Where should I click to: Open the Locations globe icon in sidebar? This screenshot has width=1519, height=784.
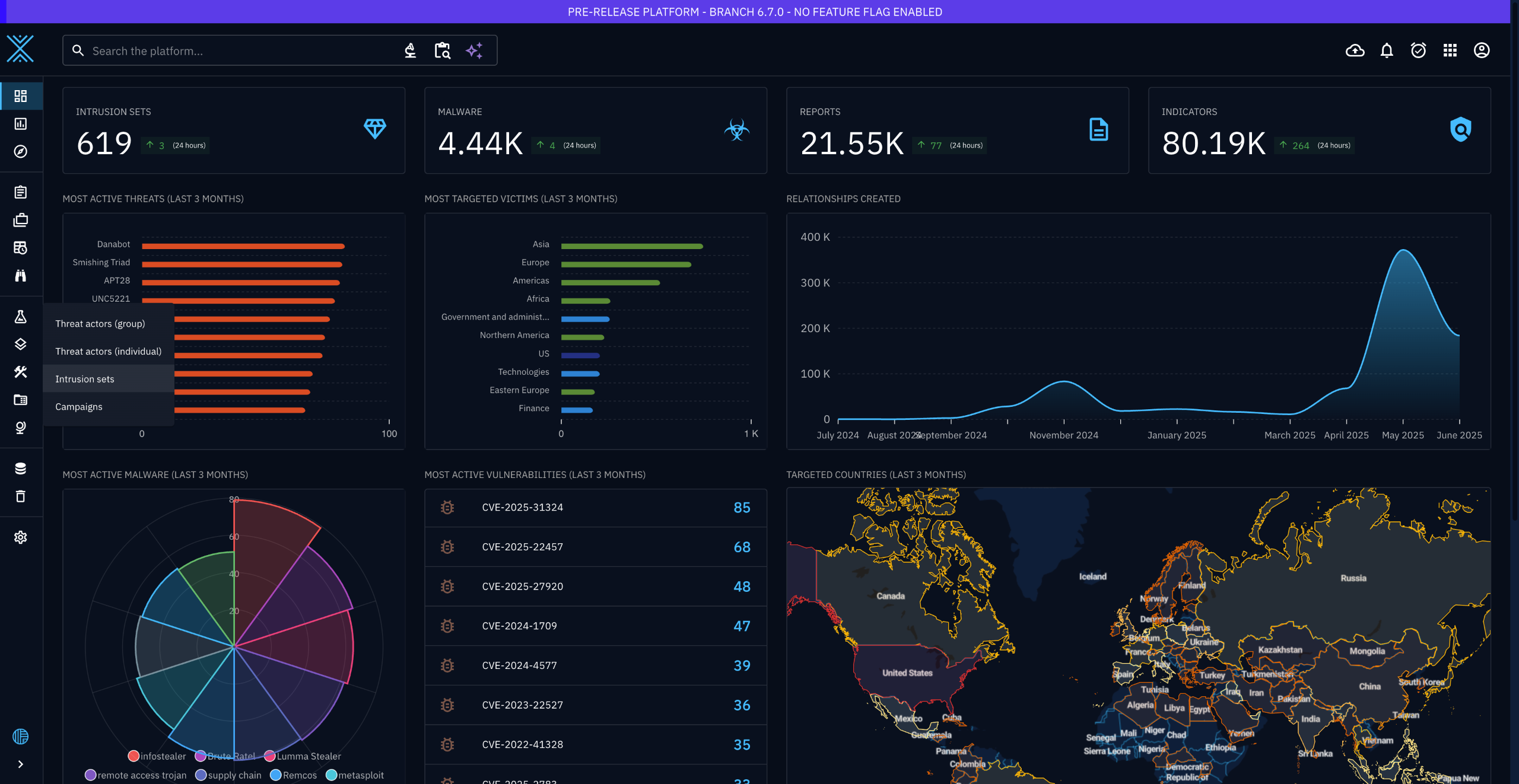[21, 427]
